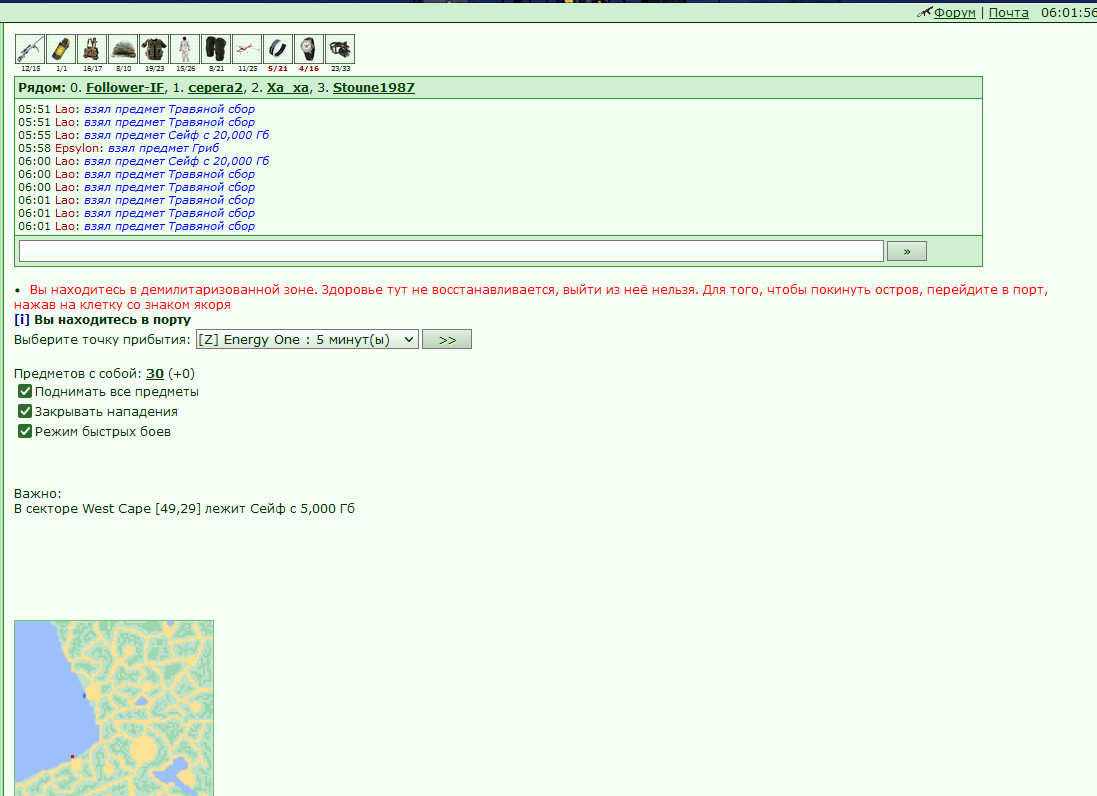1097x796 pixels.
Task: Click the '12/15' rifle durability label
Action: (30, 69)
